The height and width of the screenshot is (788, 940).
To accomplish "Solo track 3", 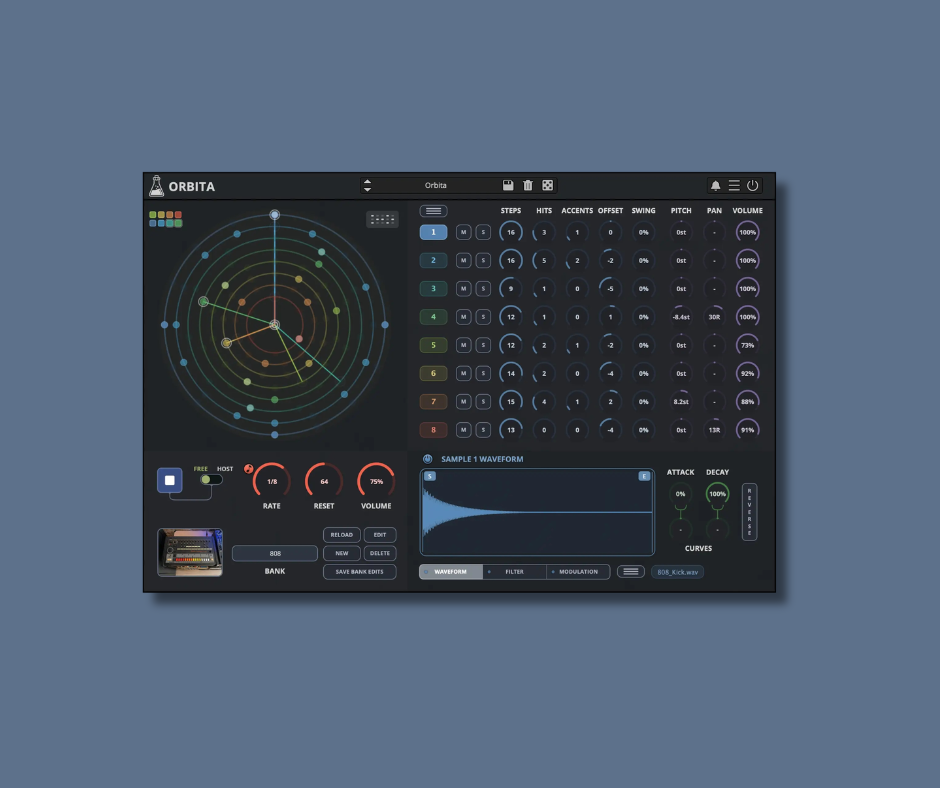I will click(x=483, y=288).
